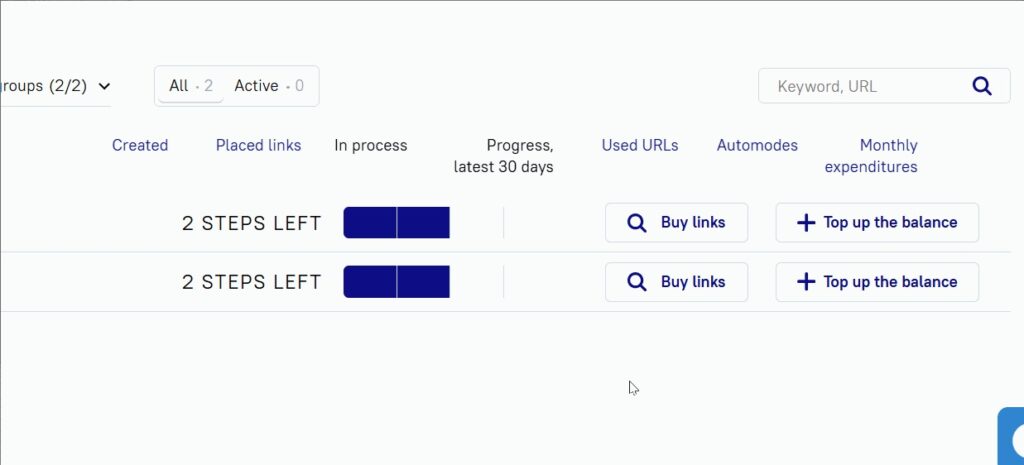This screenshot has height=465, width=1024.
Task: Select the All tab filter
Action: pos(190,86)
